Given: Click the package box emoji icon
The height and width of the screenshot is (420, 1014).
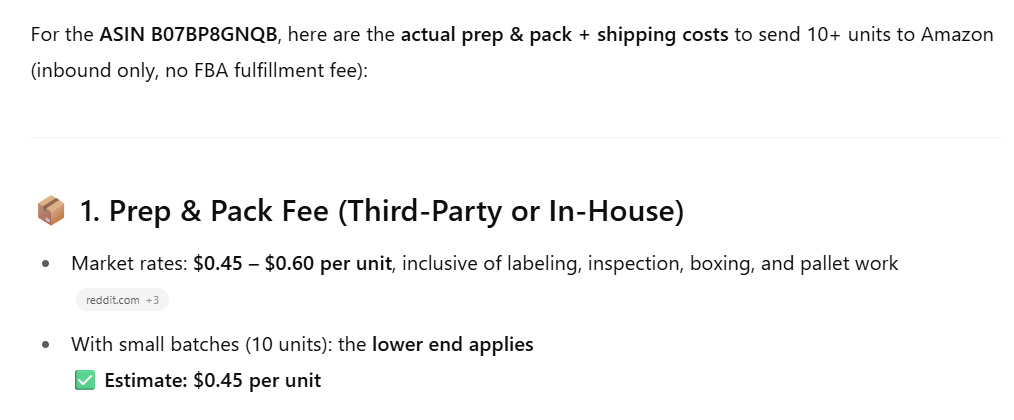Looking at the screenshot, I should click(51, 211).
